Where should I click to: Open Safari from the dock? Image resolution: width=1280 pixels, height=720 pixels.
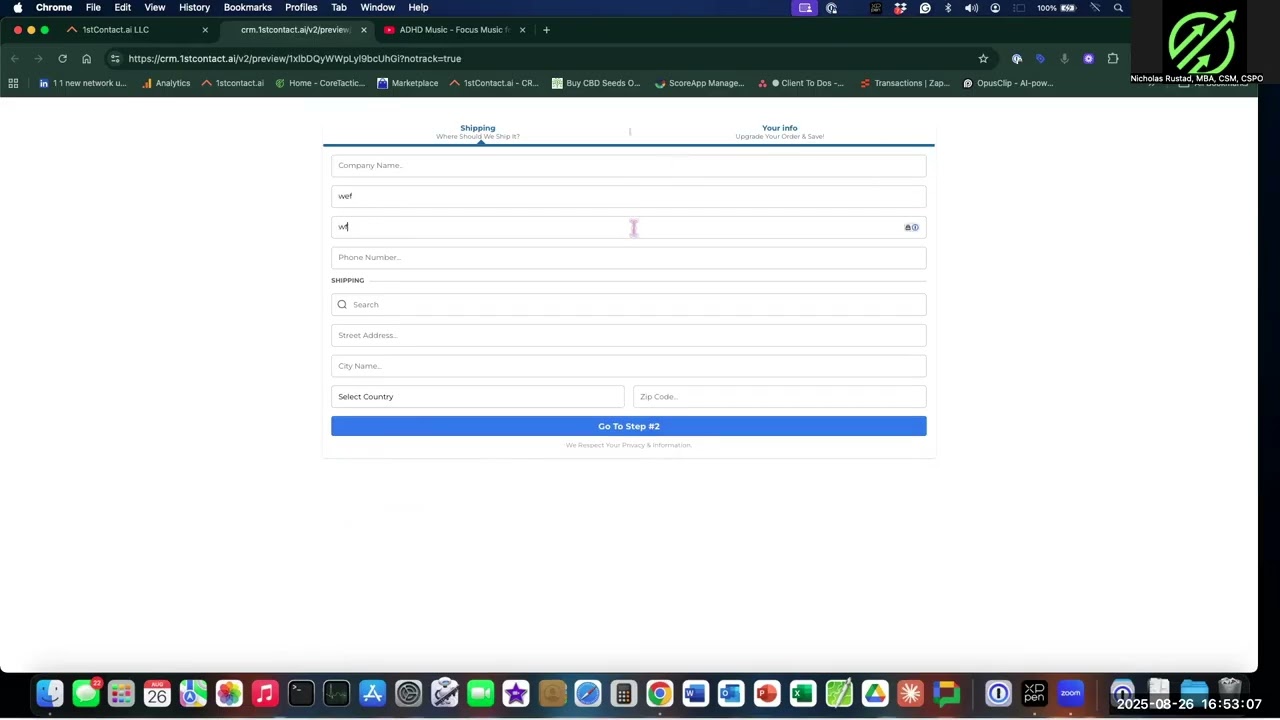pyautogui.click(x=588, y=693)
